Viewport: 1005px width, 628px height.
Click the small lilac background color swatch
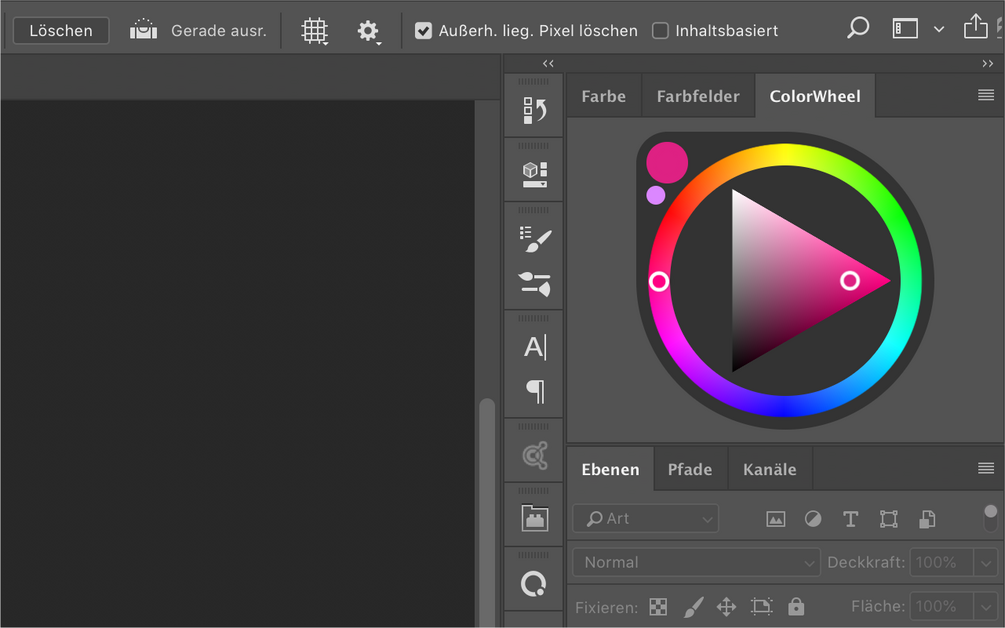[x=656, y=195]
